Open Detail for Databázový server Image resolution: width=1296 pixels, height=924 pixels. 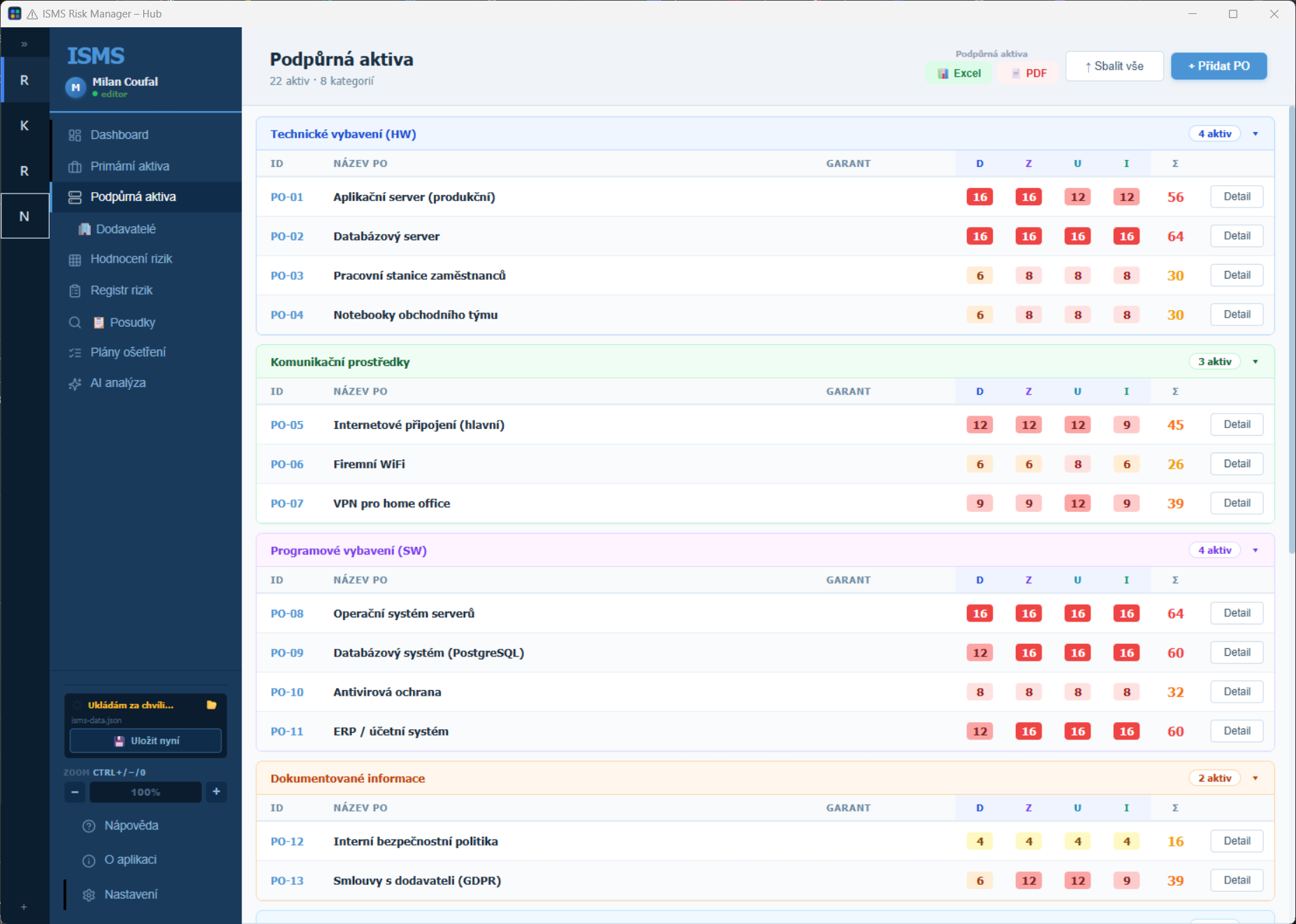pyautogui.click(x=1237, y=236)
